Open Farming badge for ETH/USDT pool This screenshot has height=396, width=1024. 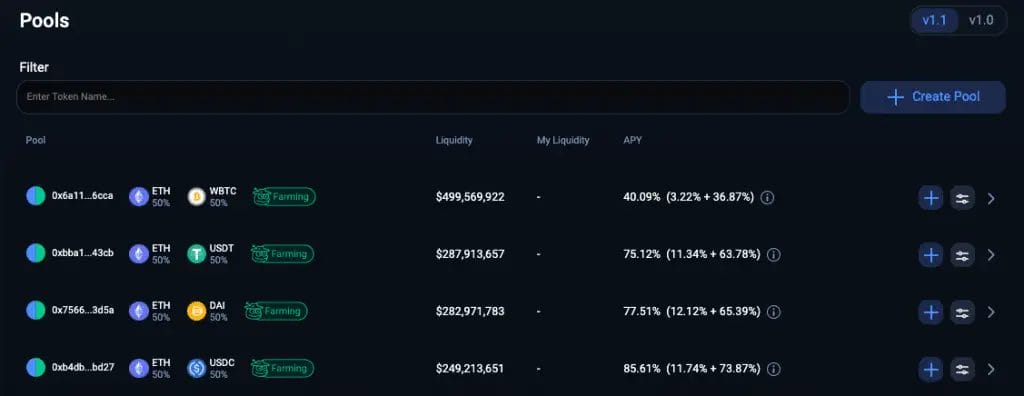tap(282, 254)
